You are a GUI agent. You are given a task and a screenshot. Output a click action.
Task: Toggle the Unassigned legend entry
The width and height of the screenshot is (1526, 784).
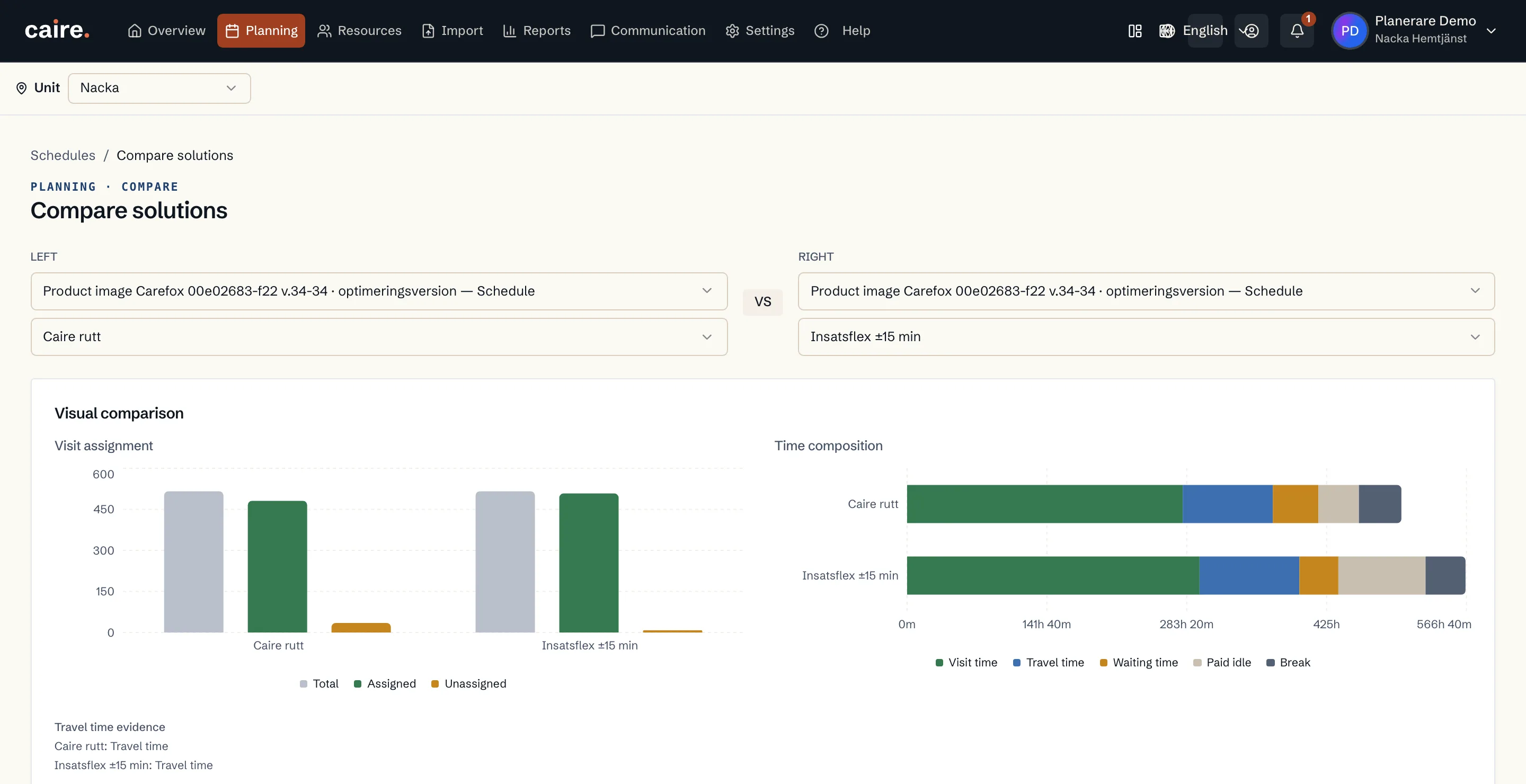(x=468, y=683)
